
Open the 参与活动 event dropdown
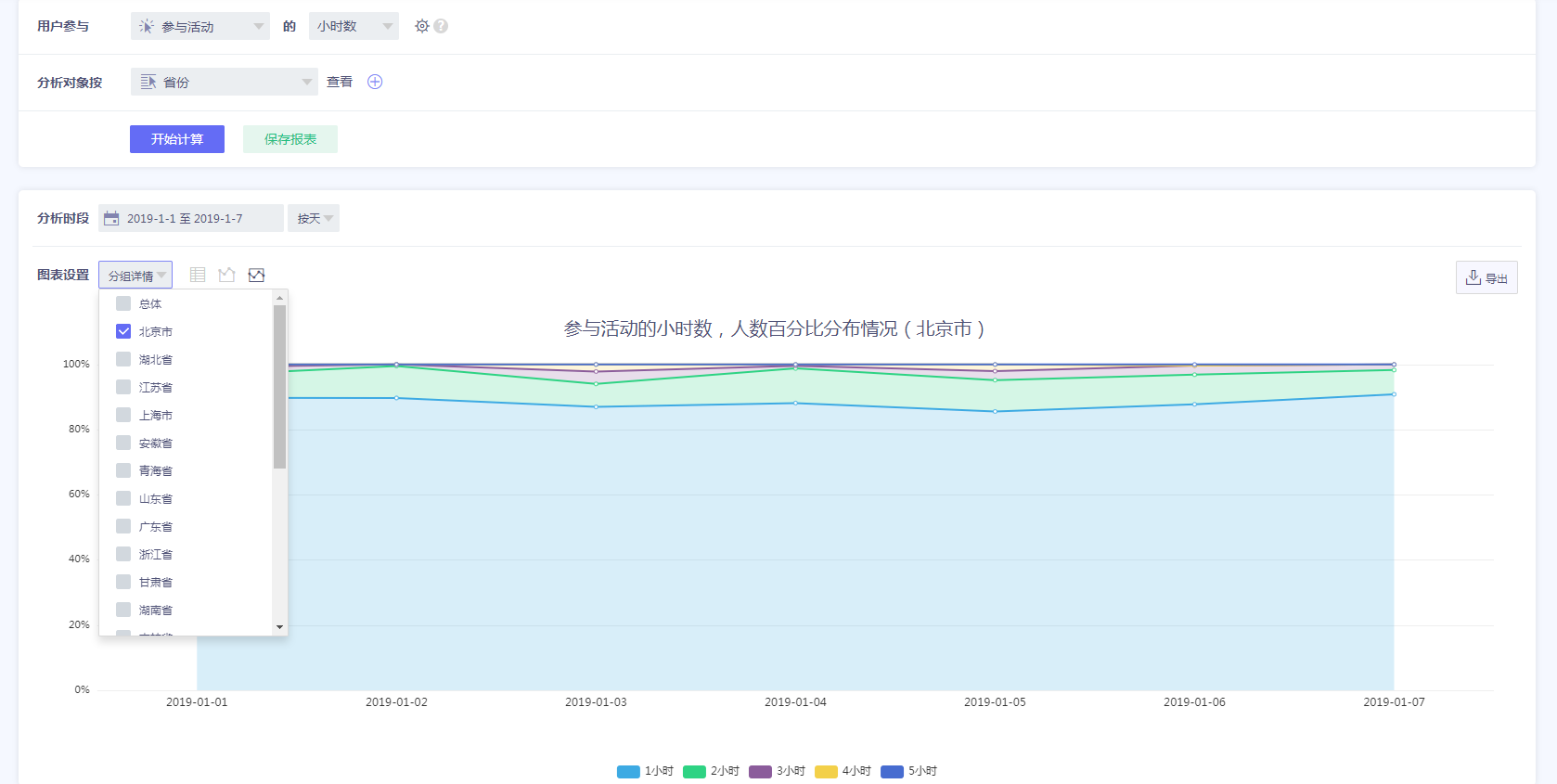199,26
